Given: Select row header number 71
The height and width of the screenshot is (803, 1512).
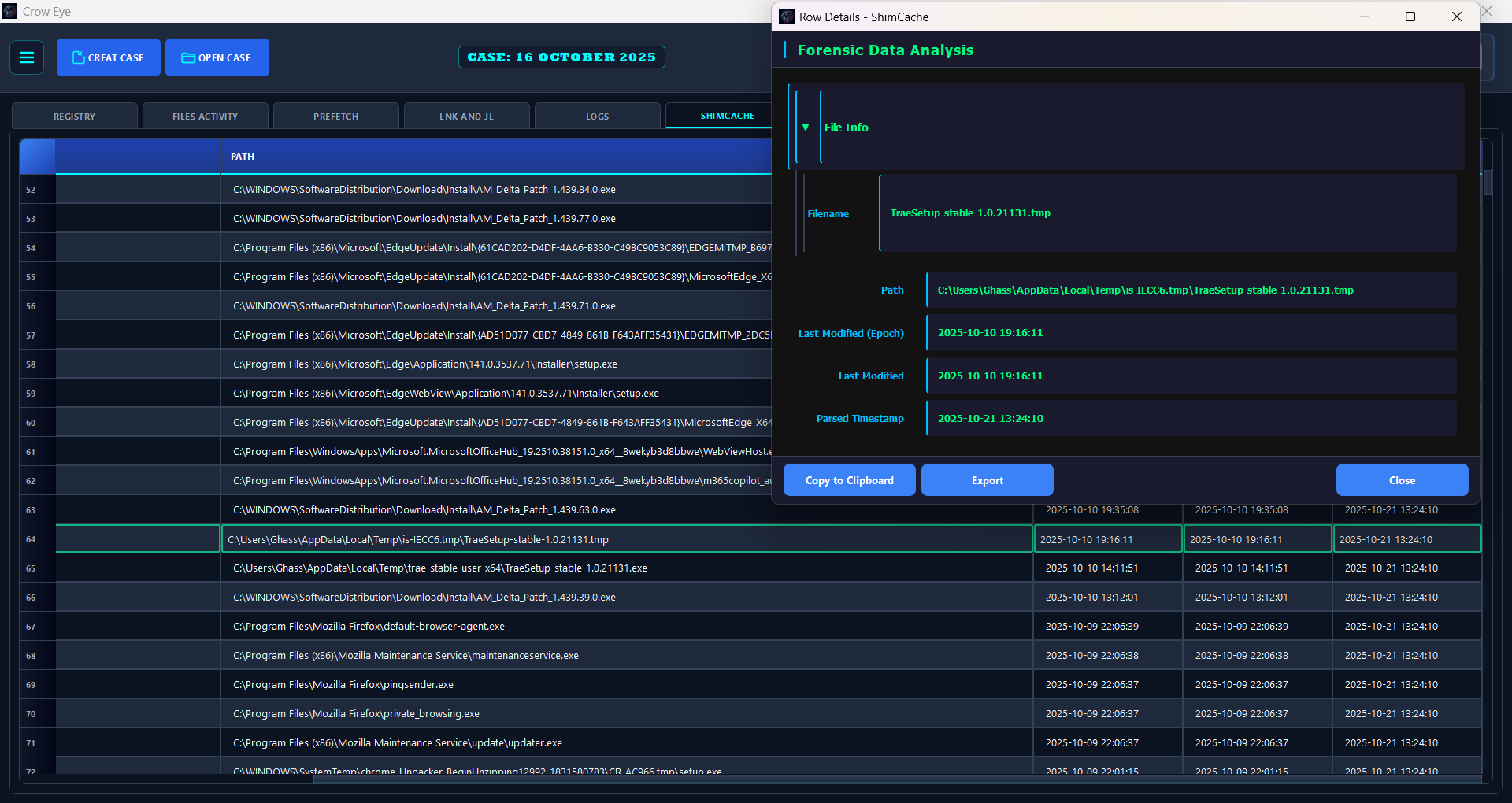Looking at the screenshot, I should [38, 743].
